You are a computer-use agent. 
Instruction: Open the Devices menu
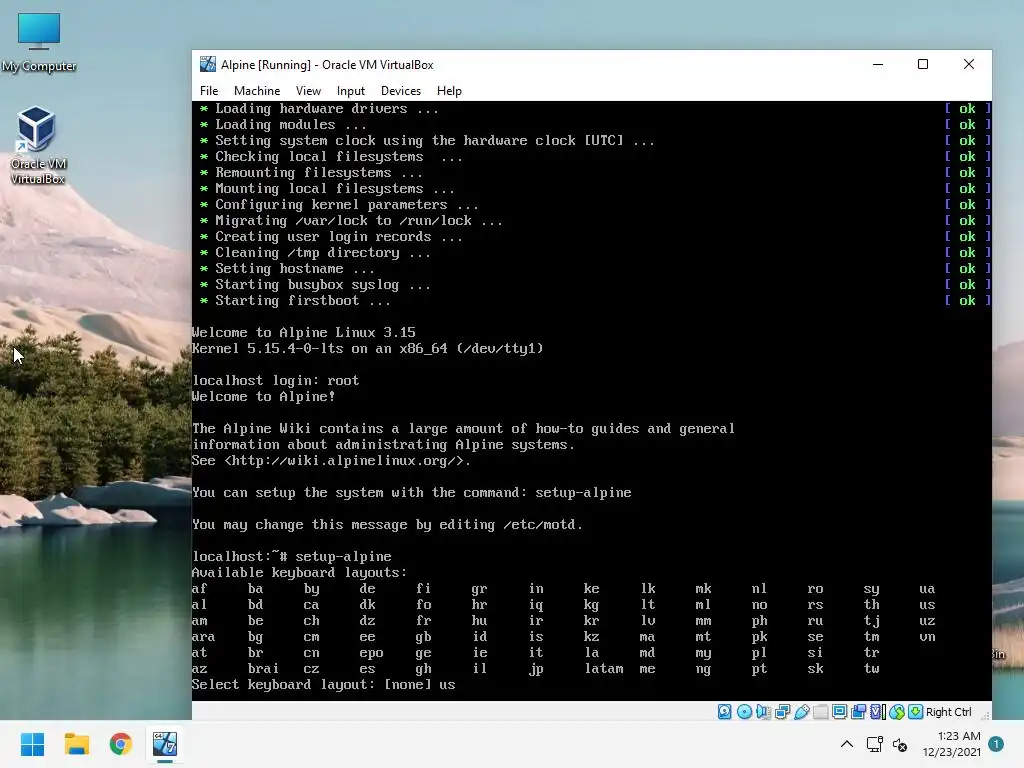tap(401, 91)
